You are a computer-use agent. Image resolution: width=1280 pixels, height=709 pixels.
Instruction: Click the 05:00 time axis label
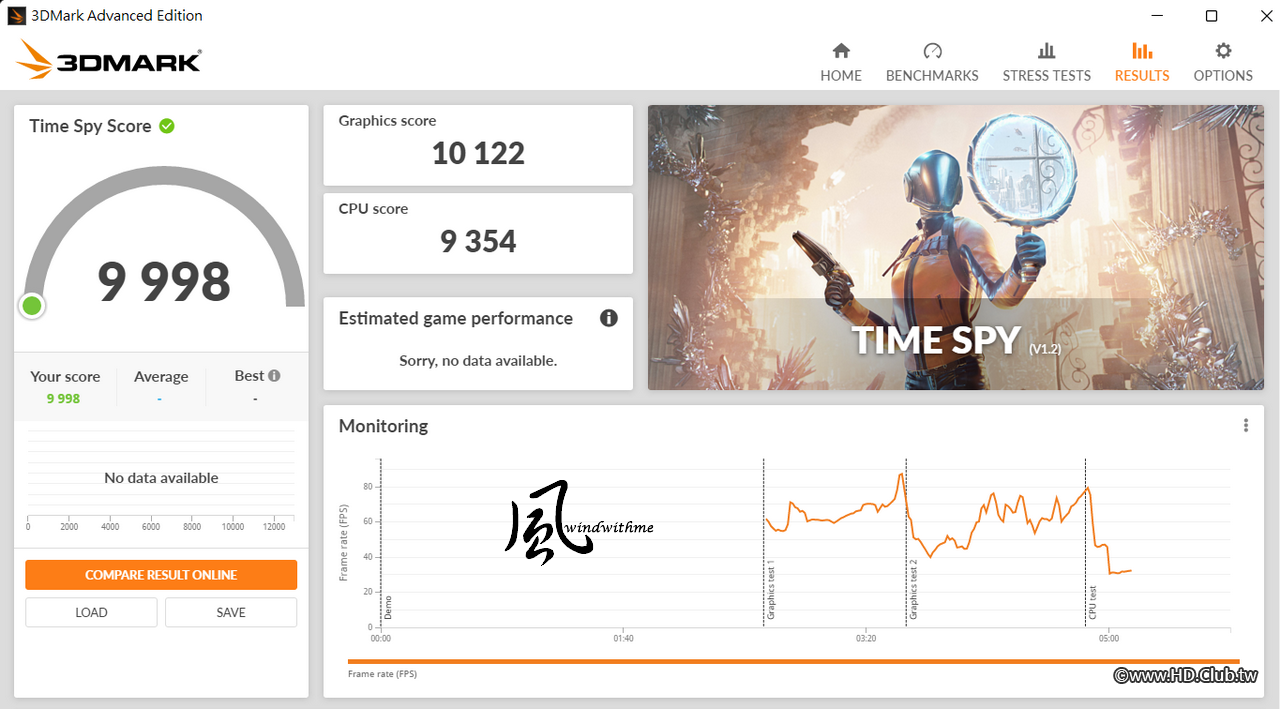(1108, 638)
